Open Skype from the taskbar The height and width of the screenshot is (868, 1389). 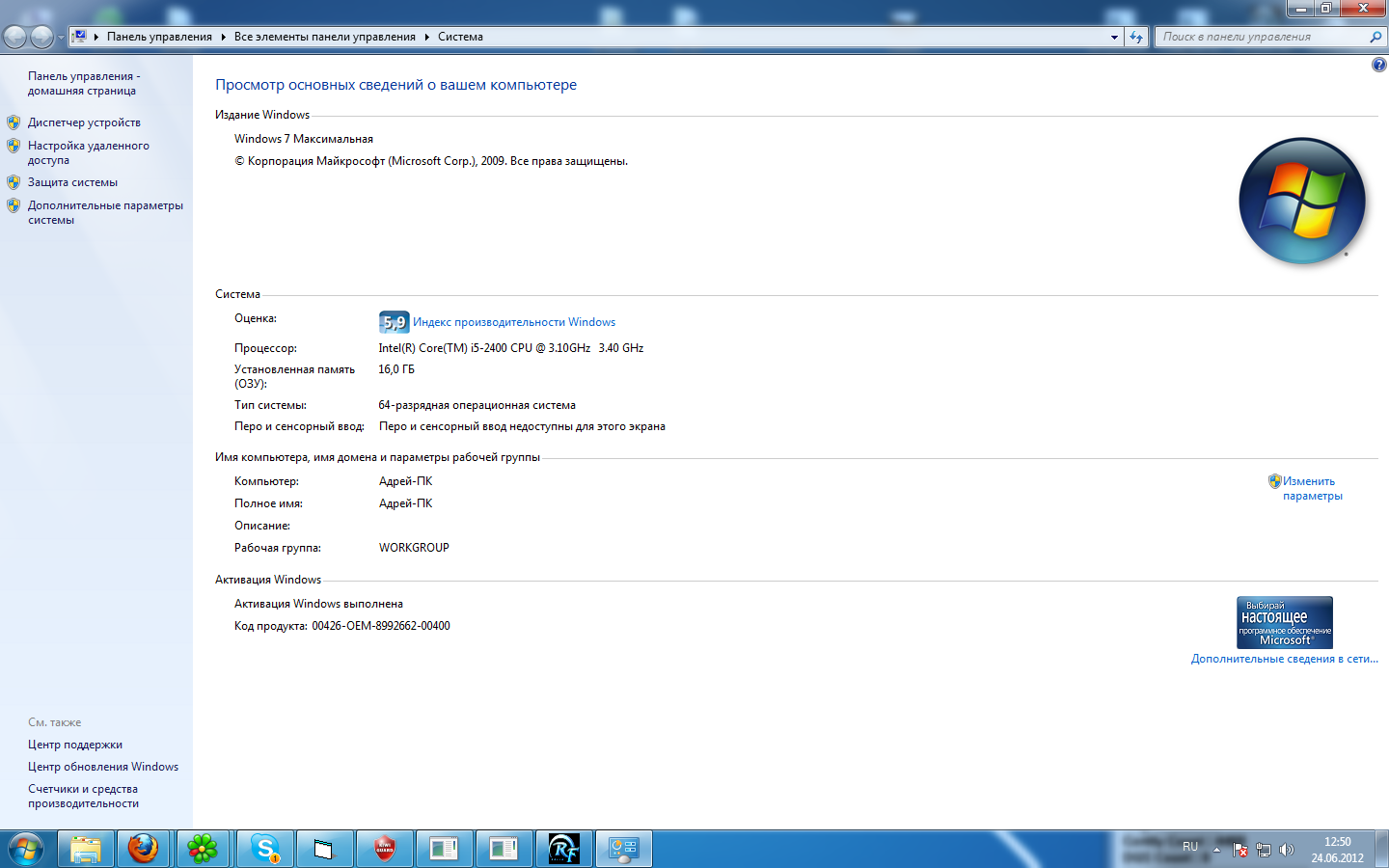point(263,849)
